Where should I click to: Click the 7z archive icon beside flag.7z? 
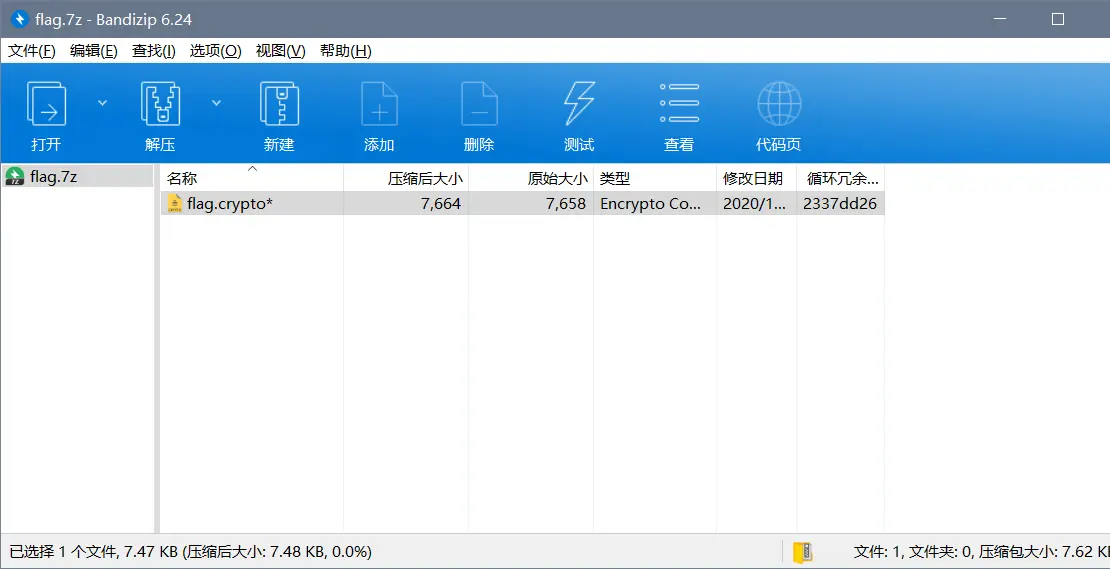tap(15, 177)
